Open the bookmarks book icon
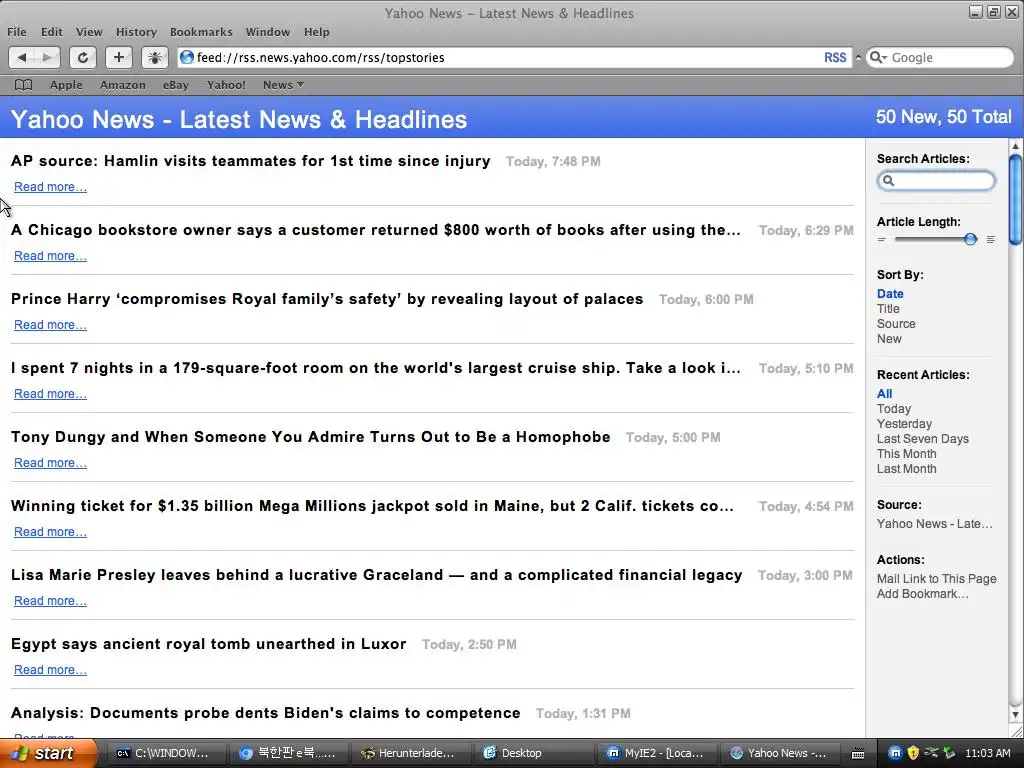Viewport: 1024px width, 768px height. (x=24, y=85)
